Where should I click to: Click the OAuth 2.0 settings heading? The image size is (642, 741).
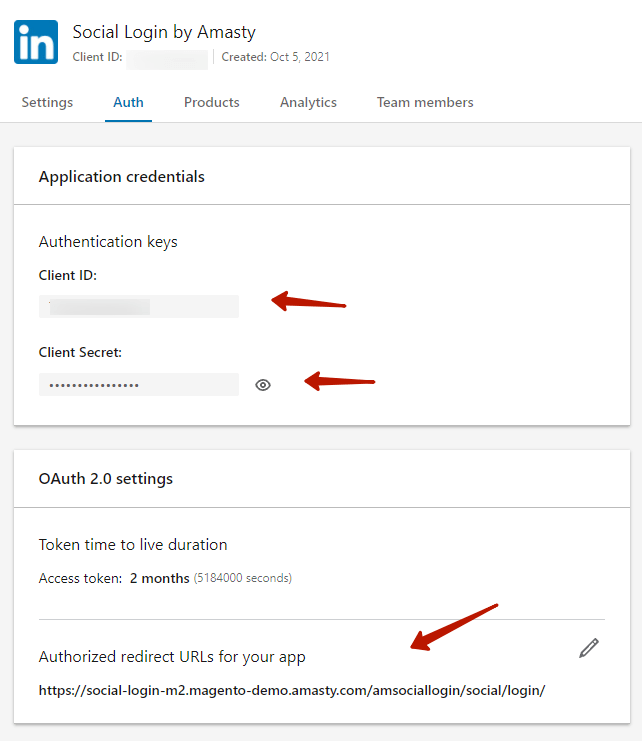(x=106, y=479)
